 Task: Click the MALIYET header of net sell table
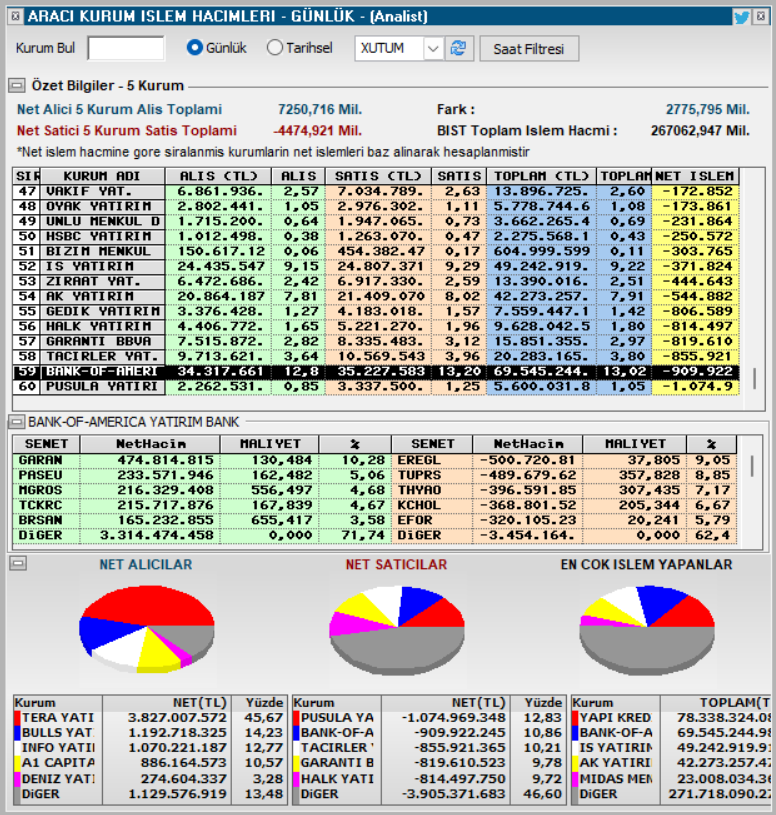(x=635, y=444)
